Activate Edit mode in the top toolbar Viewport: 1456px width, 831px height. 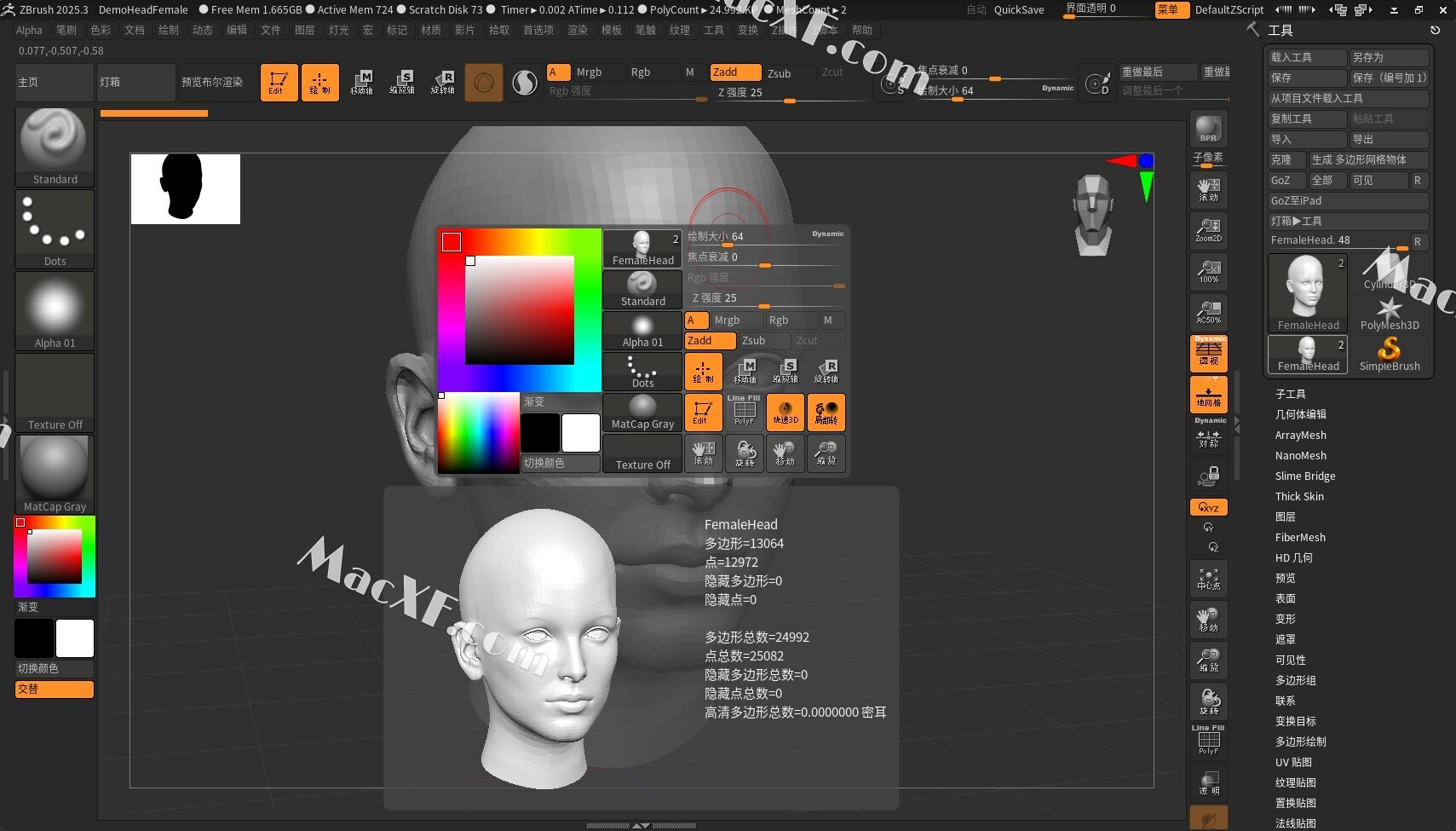pos(279,83)
